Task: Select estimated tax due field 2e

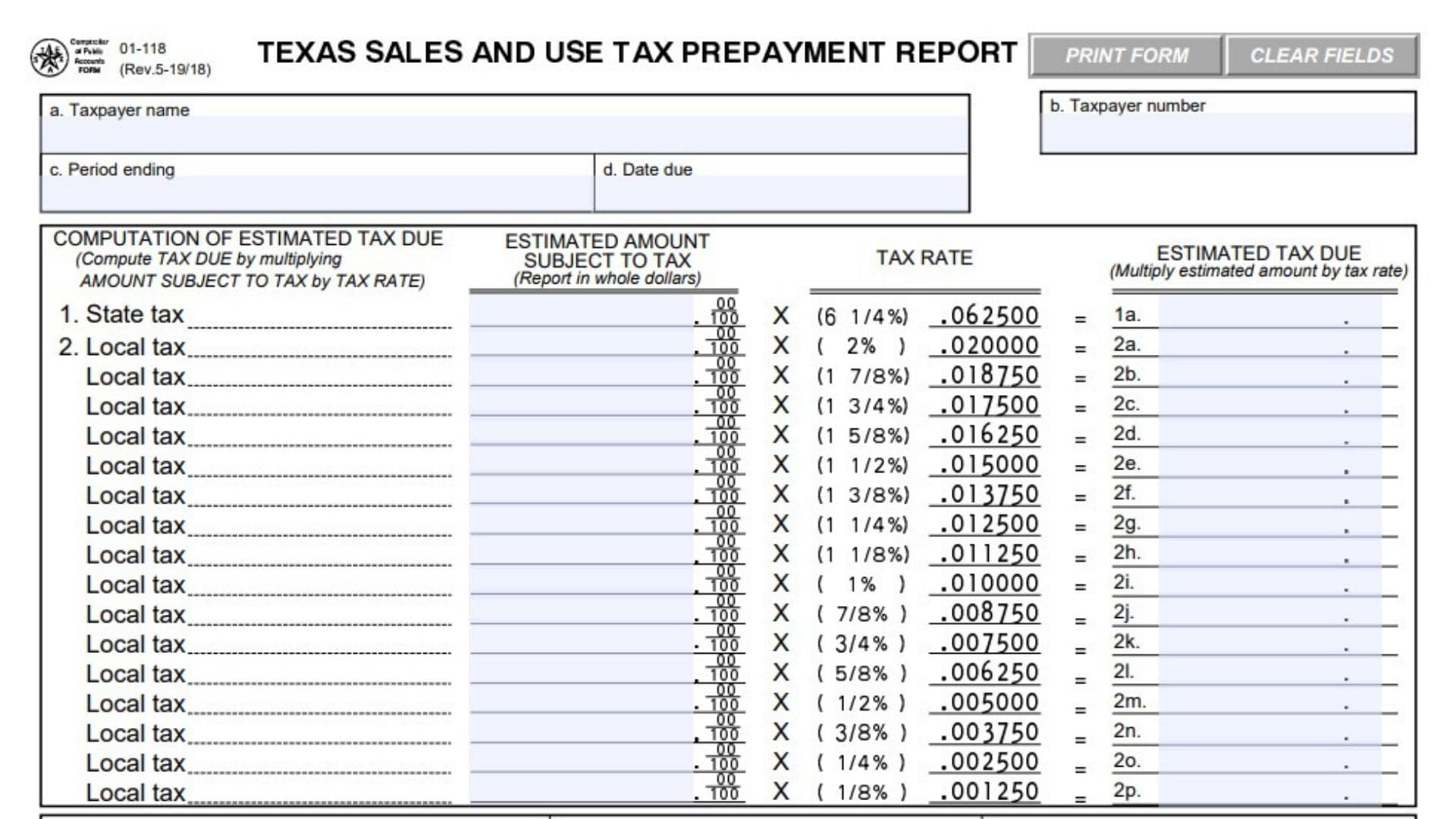Action: (1270, 460)
